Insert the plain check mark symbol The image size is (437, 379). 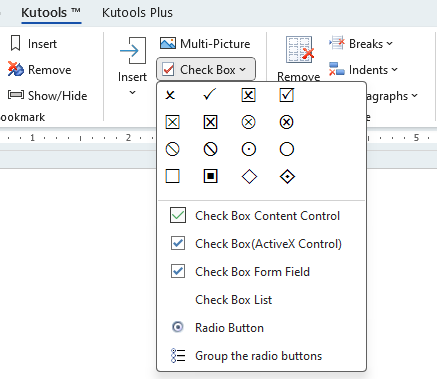point(210,95)
